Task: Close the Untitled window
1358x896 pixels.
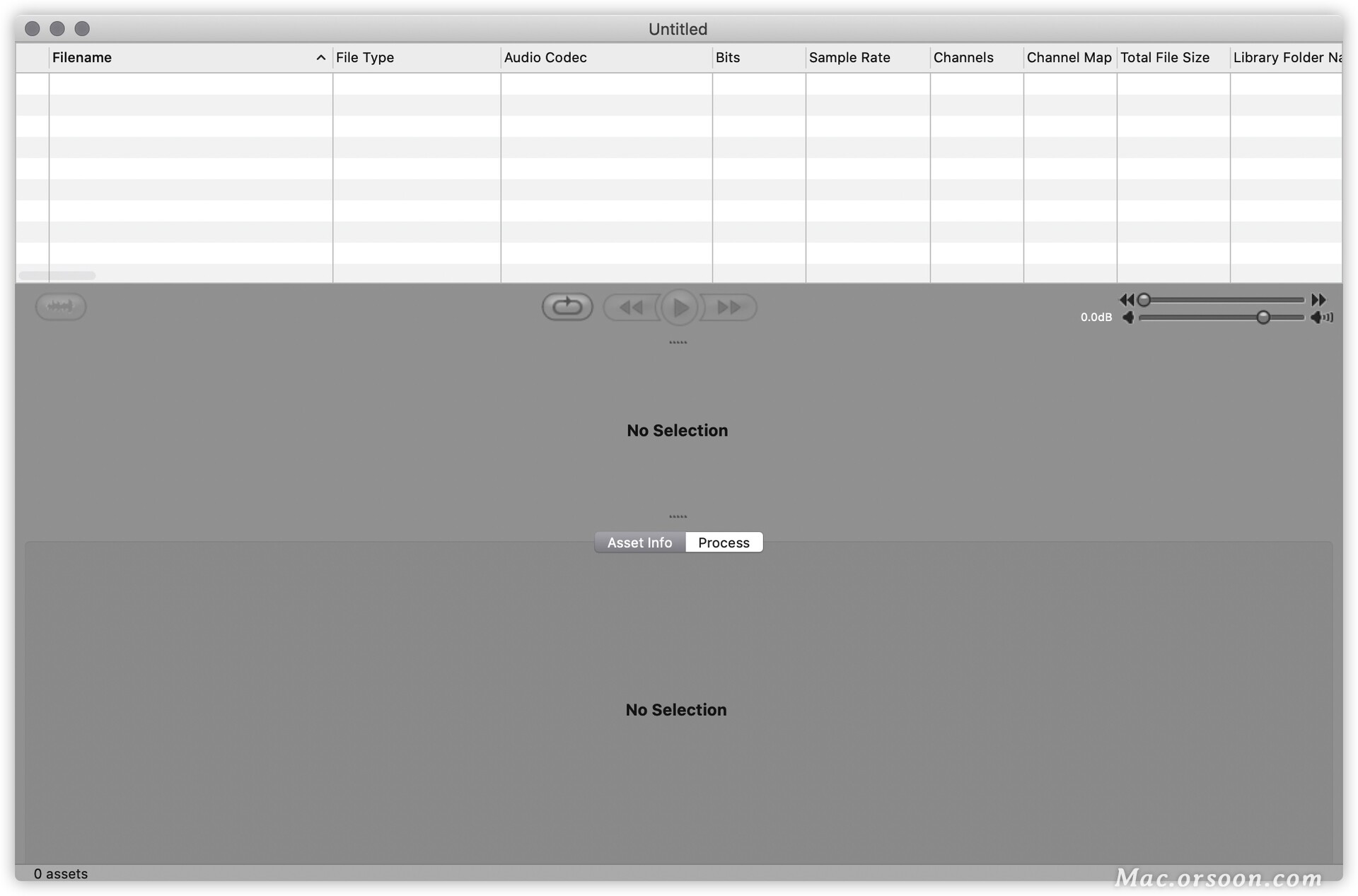Action: [x=33, y=28]
